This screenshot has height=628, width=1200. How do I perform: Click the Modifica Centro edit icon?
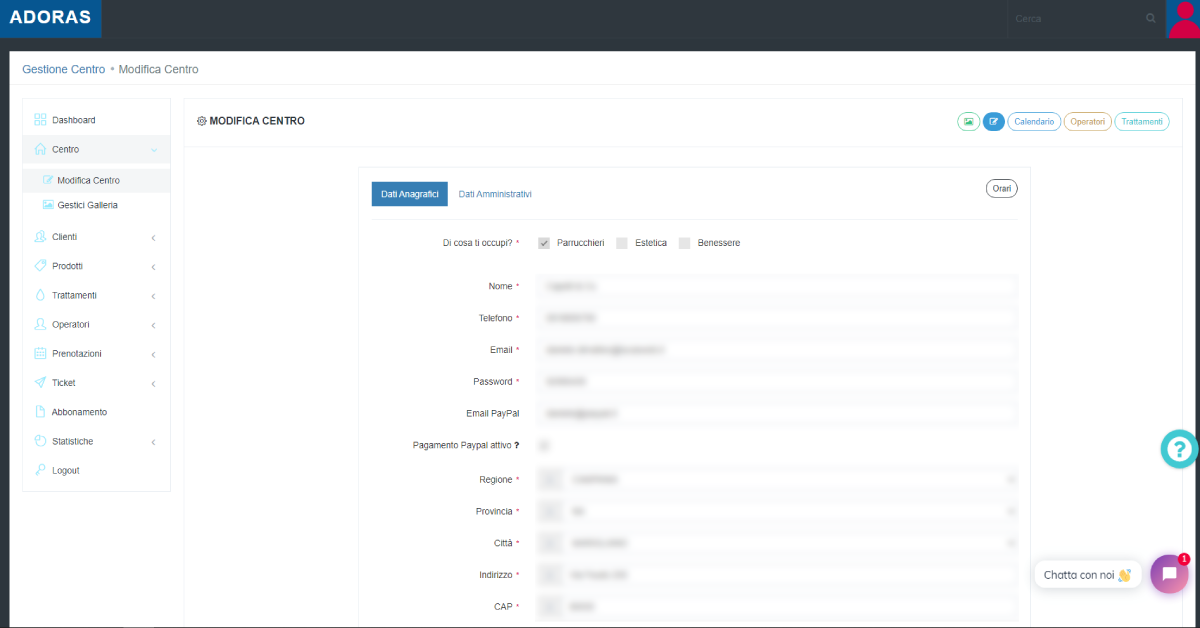(x=48, y=180)
